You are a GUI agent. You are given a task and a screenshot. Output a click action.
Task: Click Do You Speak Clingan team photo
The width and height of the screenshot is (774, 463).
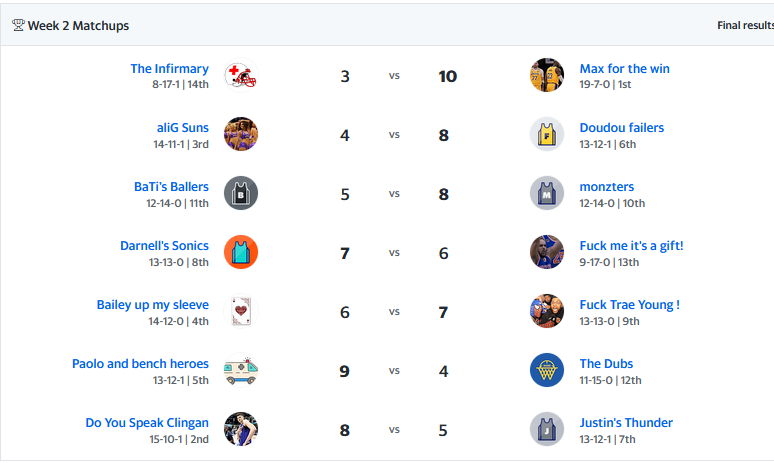click(x=241, y=430)
